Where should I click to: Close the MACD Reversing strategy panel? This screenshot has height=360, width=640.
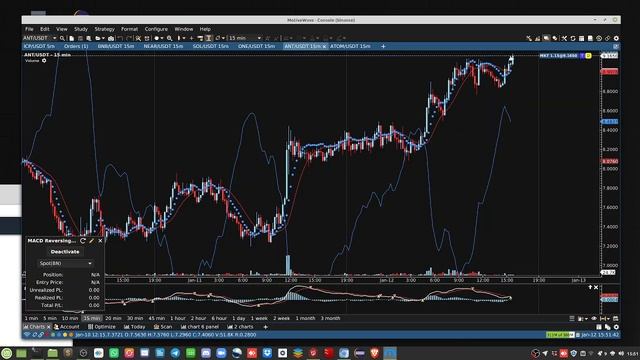(x=100, y=241)
